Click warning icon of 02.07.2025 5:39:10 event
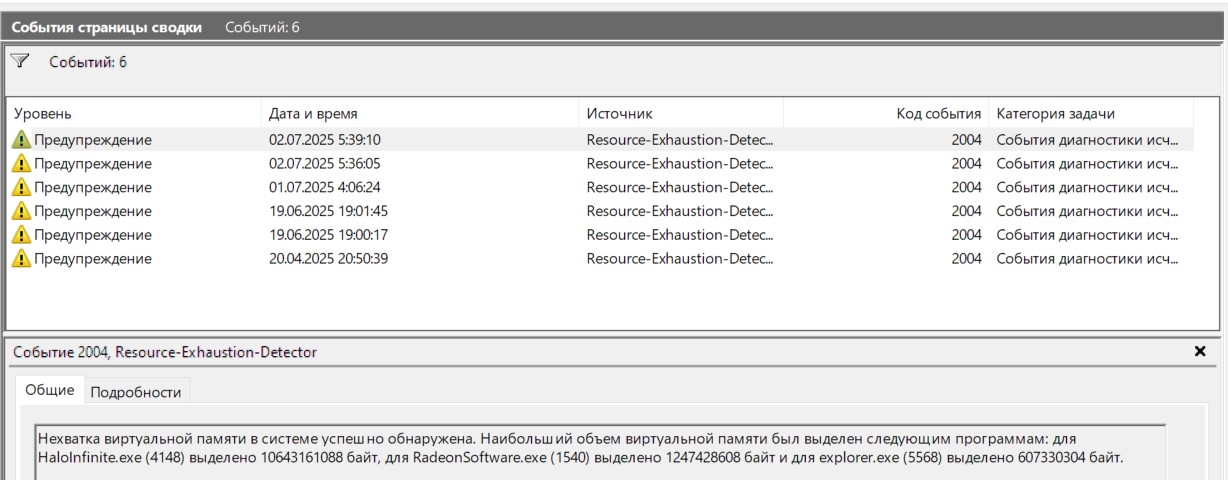This screenshot has width=1228, height=480. click(x=22, y=140)
